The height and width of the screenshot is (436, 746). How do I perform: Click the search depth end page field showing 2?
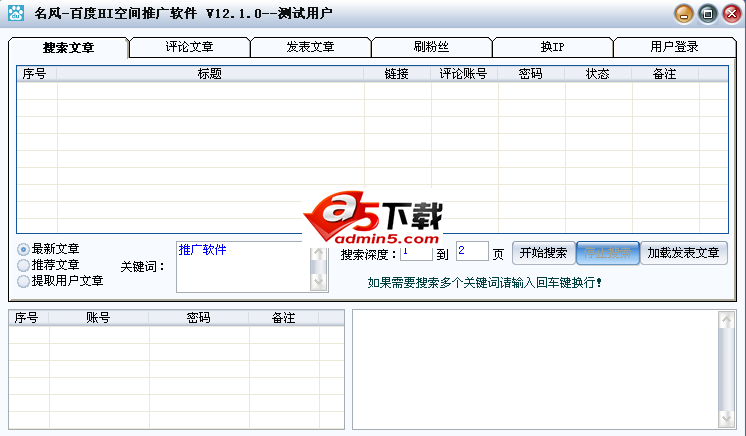tap(472, 251)
